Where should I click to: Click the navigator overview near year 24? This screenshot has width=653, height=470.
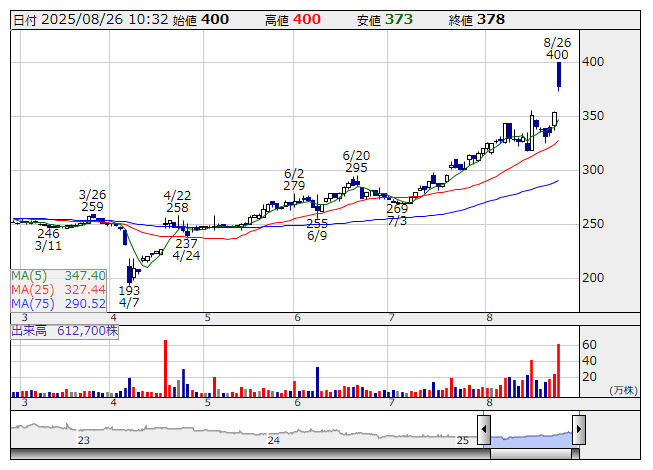[x=274, y=434]
